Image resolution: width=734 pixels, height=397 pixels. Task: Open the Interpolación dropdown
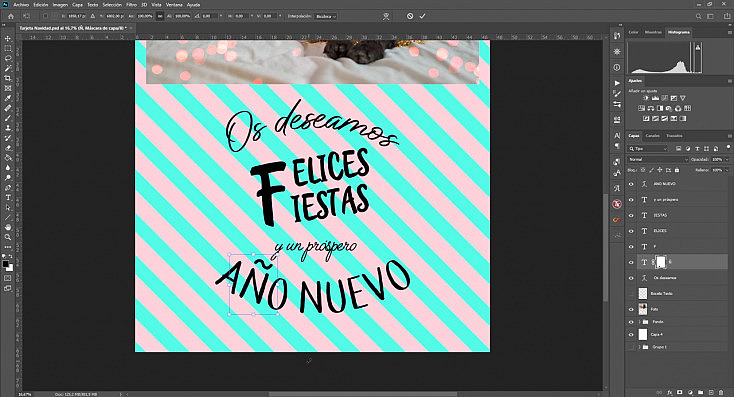326,16
